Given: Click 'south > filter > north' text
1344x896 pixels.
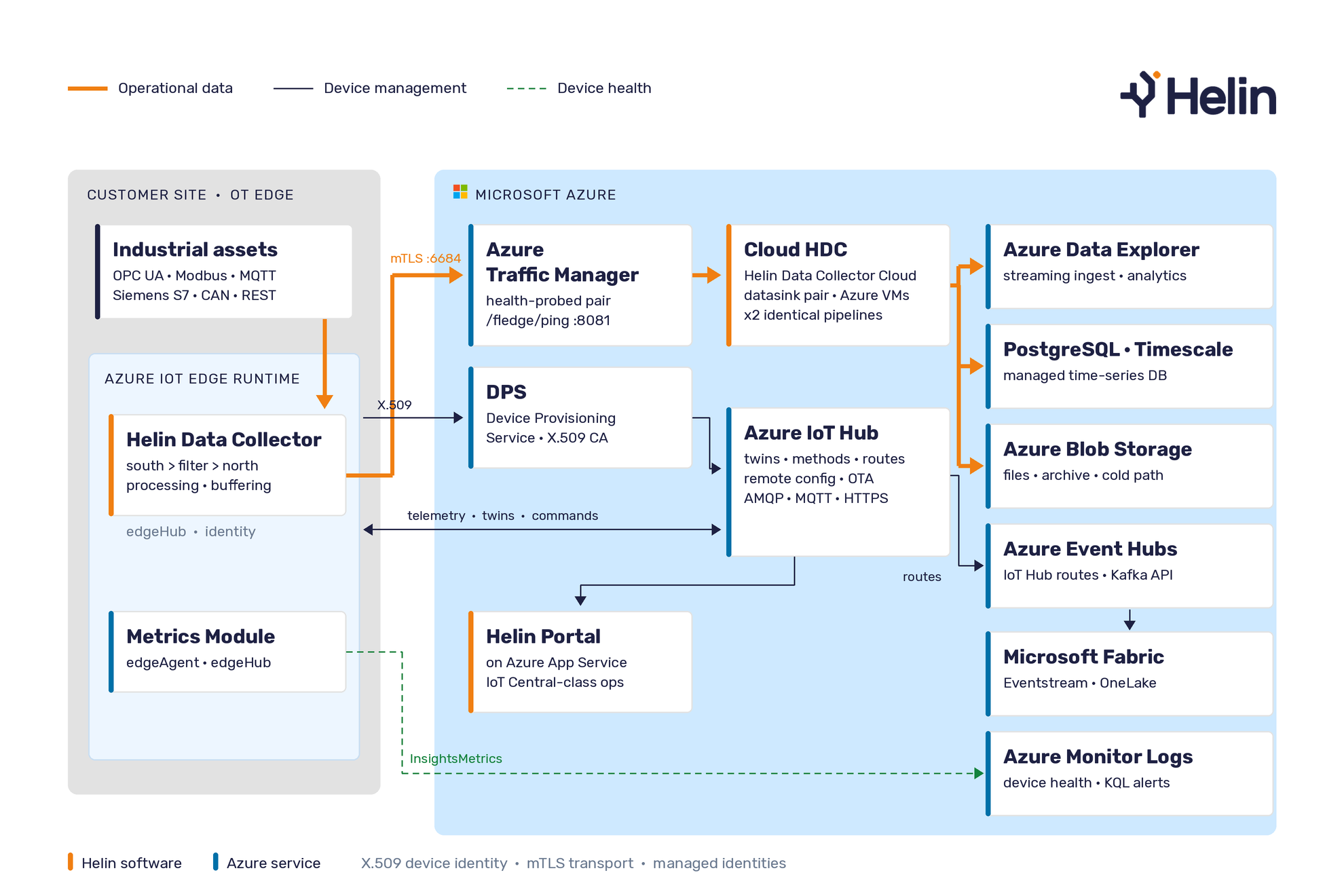Looking at the screenshot, I should (x=192, y=466).
